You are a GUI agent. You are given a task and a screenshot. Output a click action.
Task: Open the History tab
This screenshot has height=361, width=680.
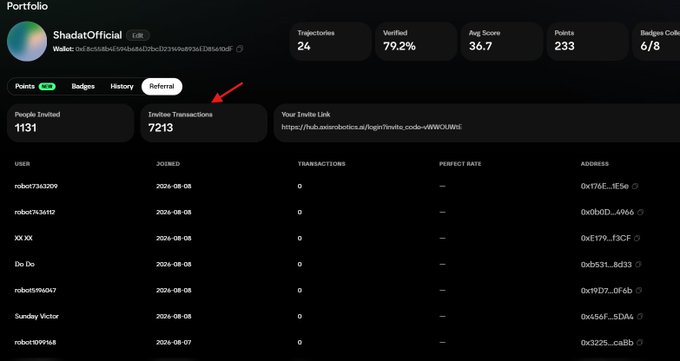tap(122, 86)
